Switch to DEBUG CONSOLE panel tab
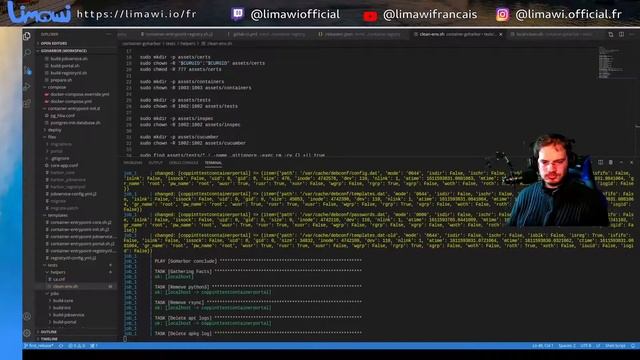Viewport: 640px width, 360px height. tap(184, 162)
